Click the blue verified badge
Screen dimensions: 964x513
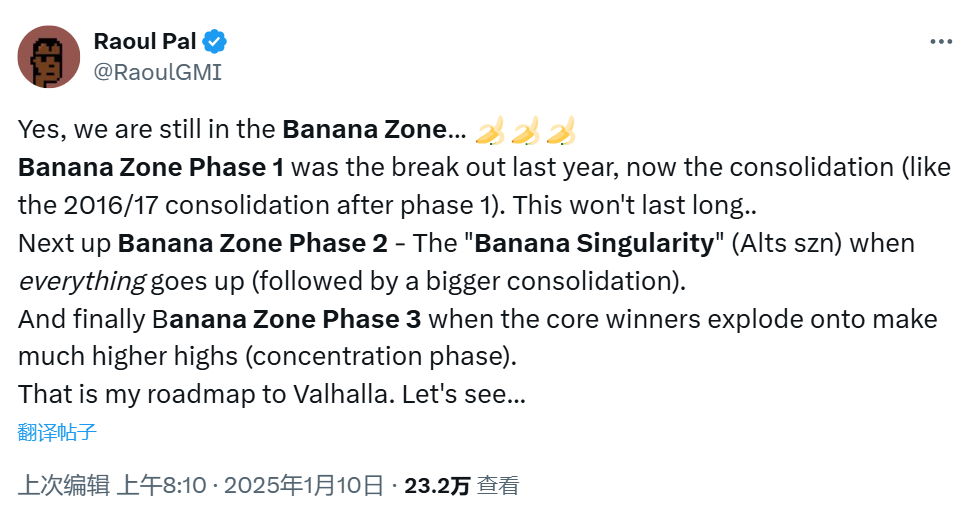tap(215, 42)
